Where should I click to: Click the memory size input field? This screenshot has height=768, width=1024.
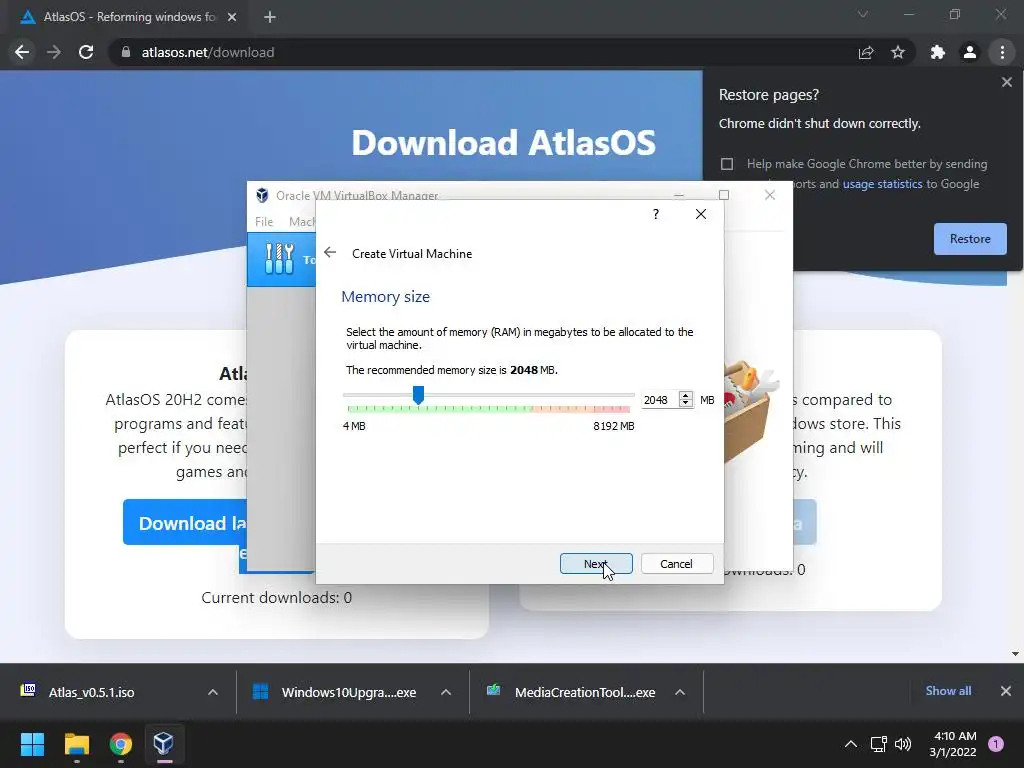(658, 400)
